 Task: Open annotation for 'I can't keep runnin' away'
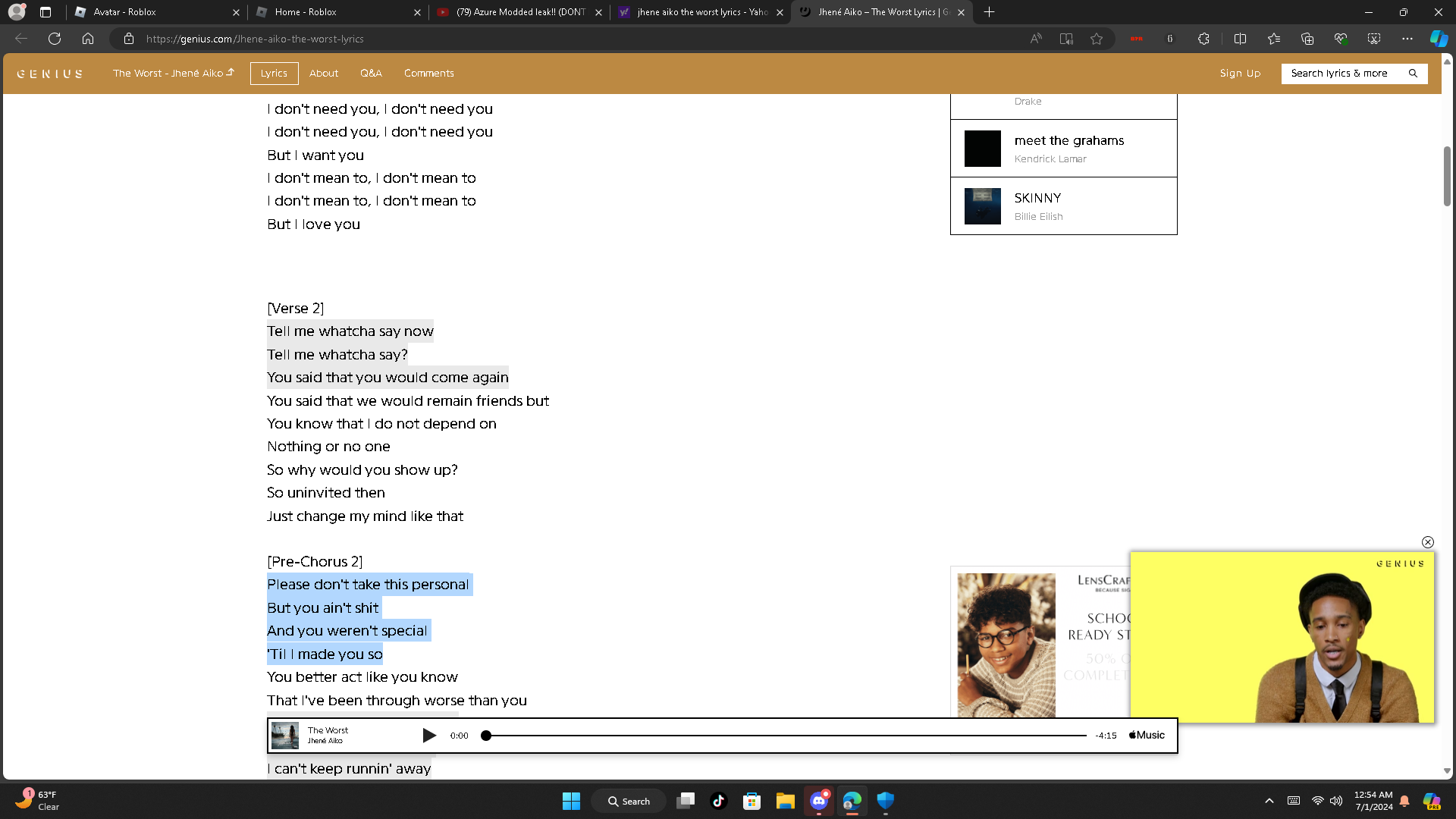click(349, 769)
